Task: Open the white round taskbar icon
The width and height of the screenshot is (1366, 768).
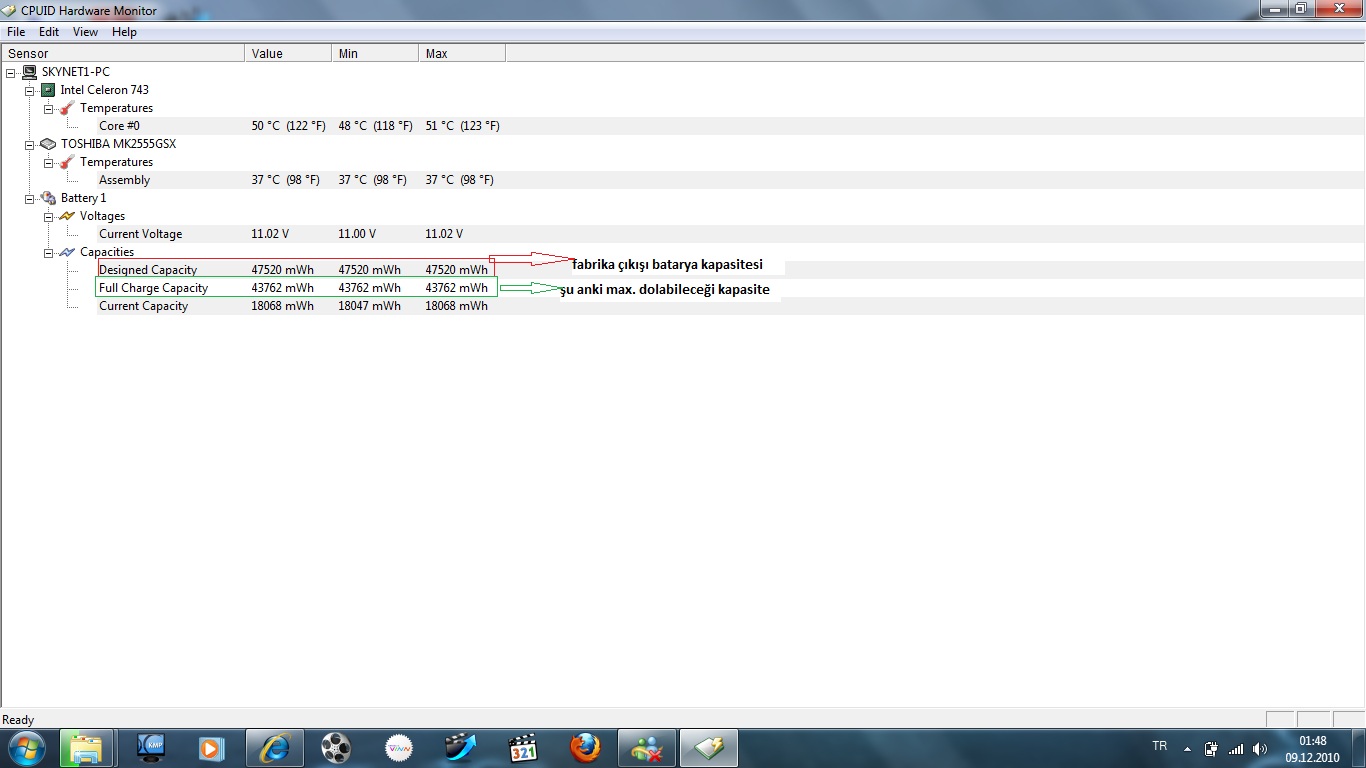Action: coord(399,747)
